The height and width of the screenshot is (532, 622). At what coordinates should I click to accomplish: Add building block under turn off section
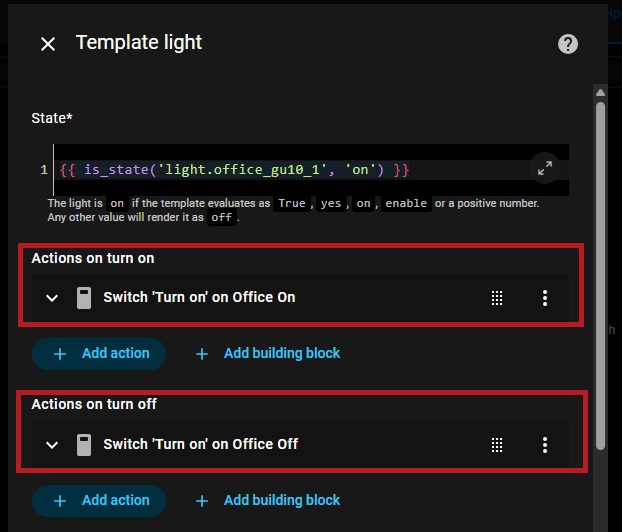pyautogui.click(x=268, y=500)
